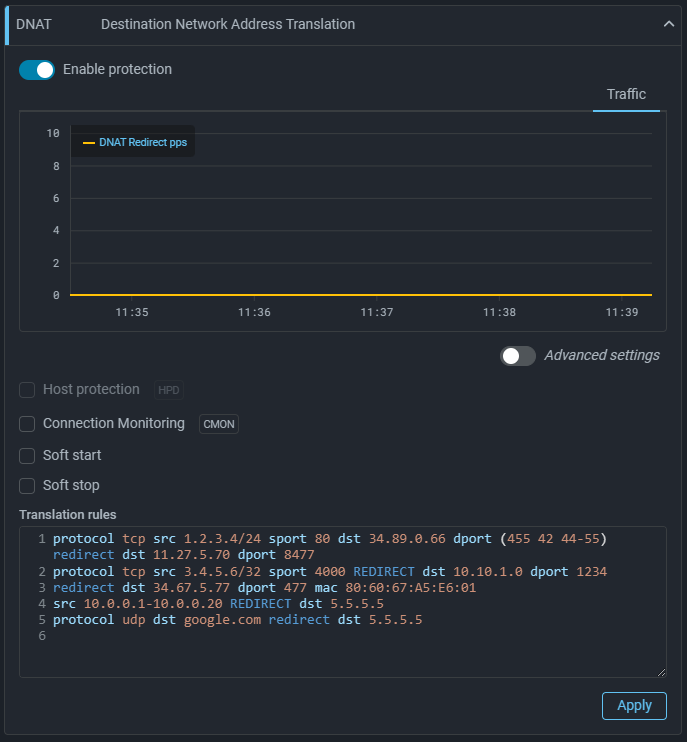The width and height of the screenshot is (687, 742).
Task: Tick the Soft start checkbox
Action: 27,456
